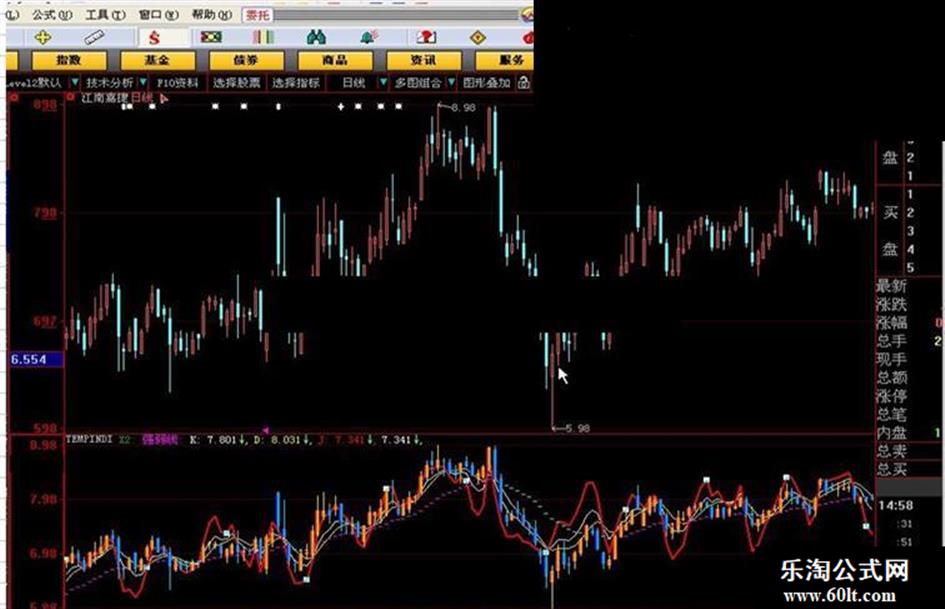Open the 工具 menu
This screenshot has height=609, width=945.
point(105,14)
